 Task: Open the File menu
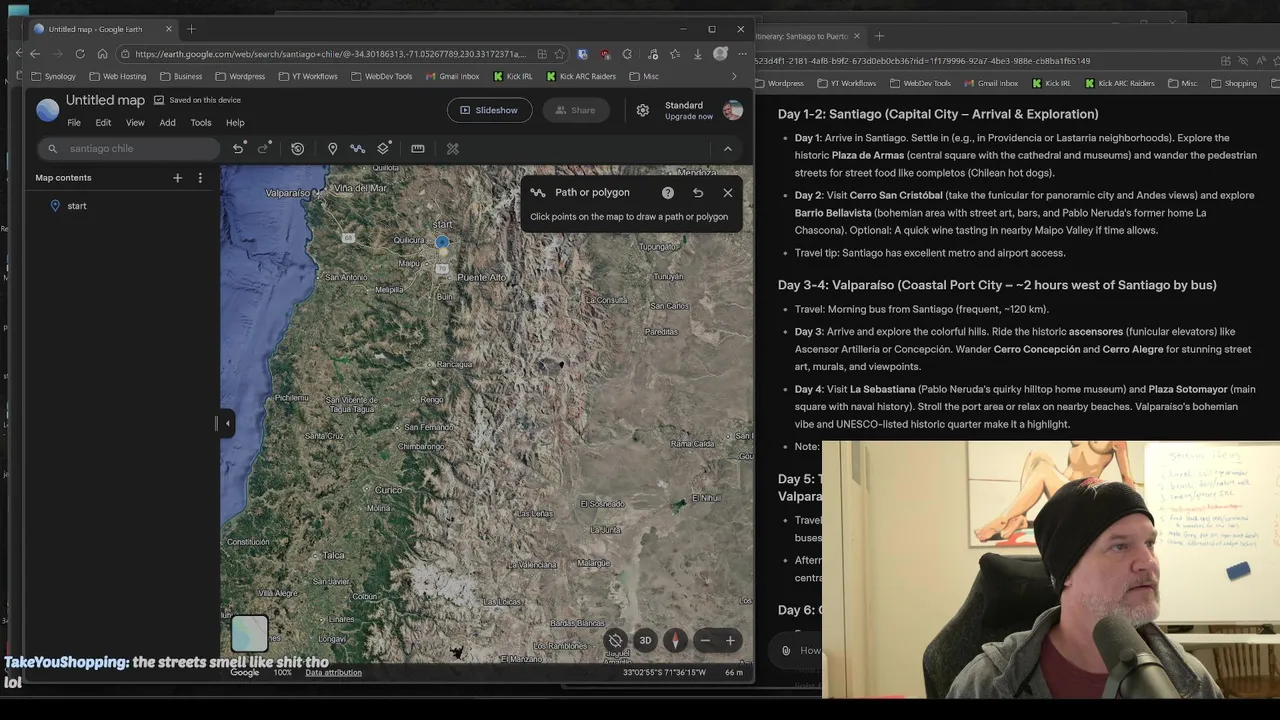[x=74, y=123]
